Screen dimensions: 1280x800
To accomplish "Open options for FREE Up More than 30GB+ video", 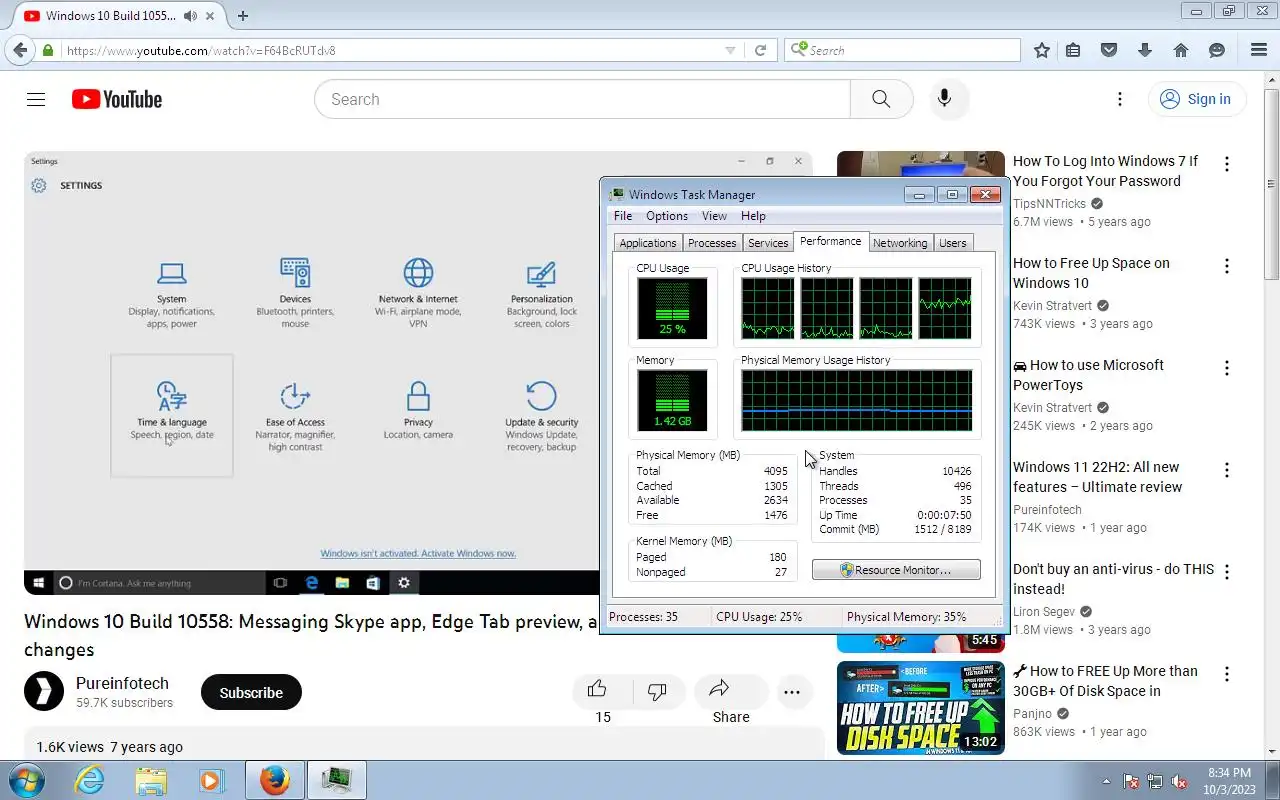I will click(1227, 674).
